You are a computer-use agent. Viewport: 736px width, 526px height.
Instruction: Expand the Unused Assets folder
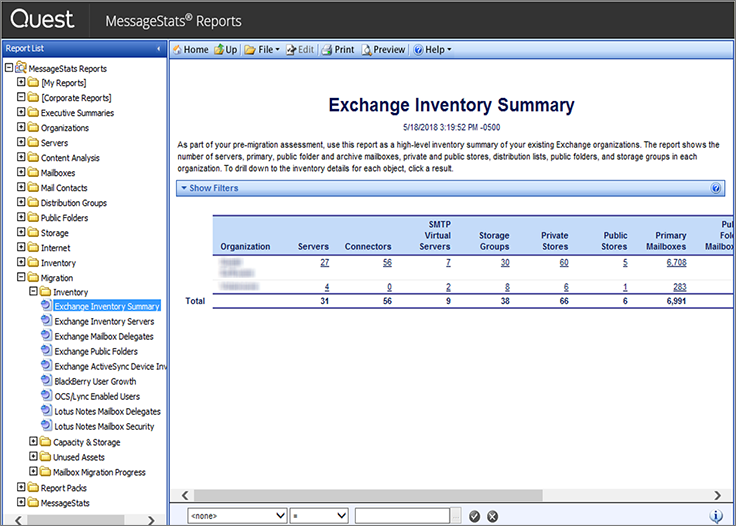(x=33, y=456)
